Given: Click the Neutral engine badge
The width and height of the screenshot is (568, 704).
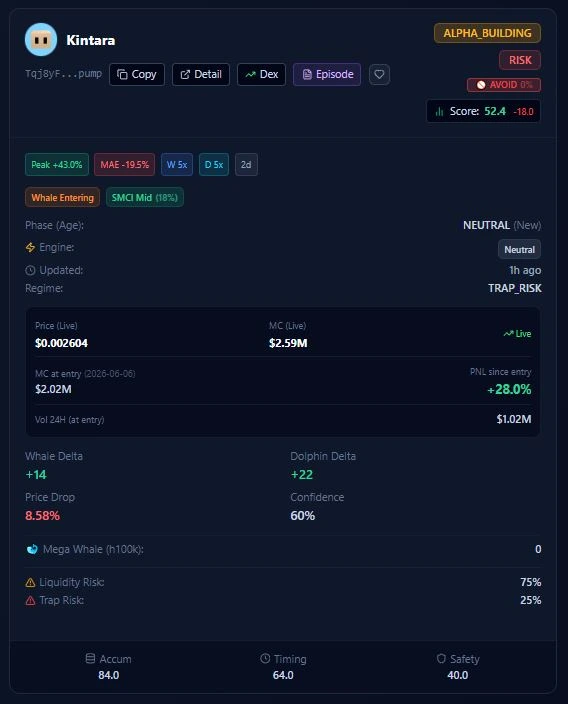Looking at the screenshot, I should click(519, 250).
